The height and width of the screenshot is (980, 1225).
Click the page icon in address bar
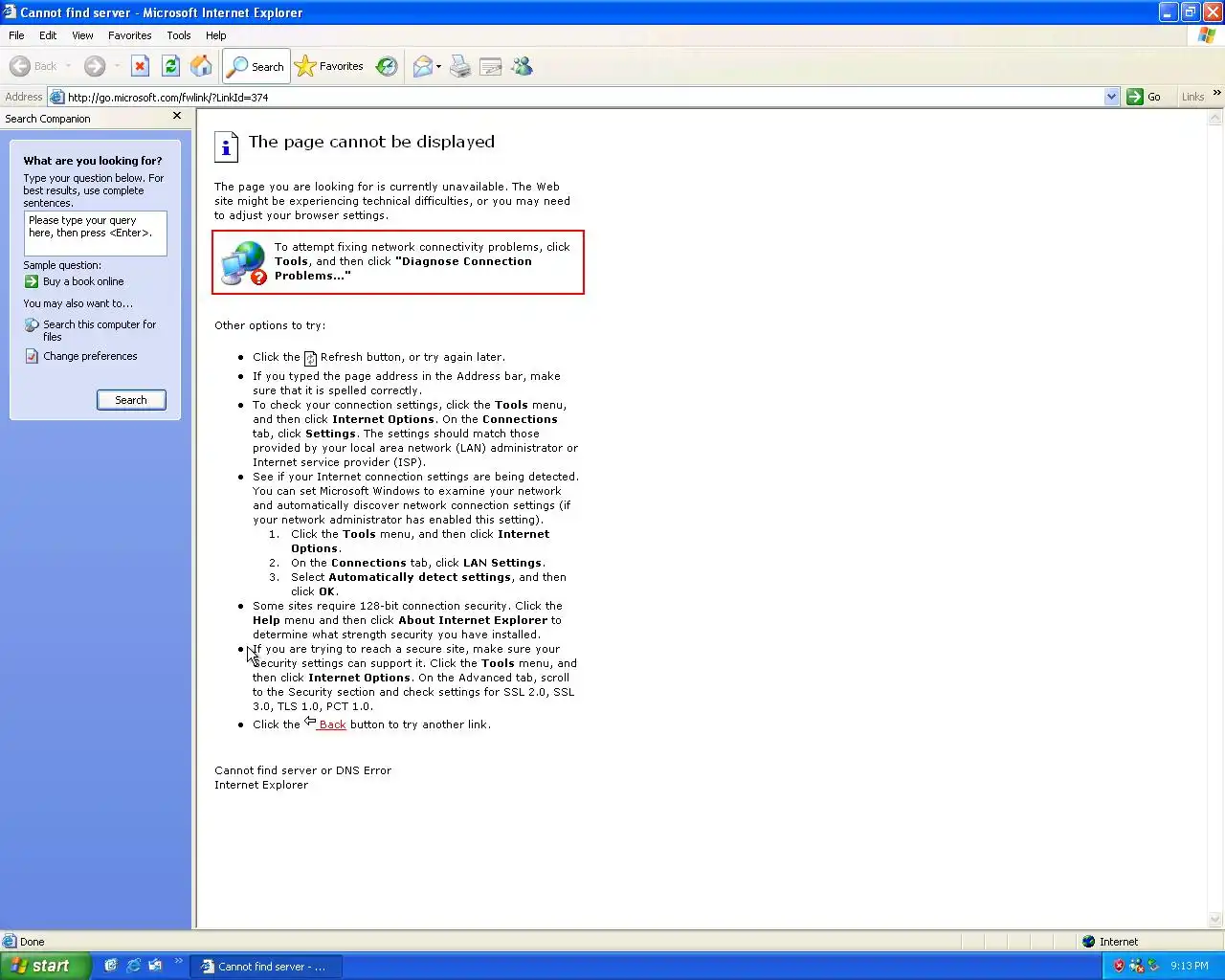coord(56,97)
